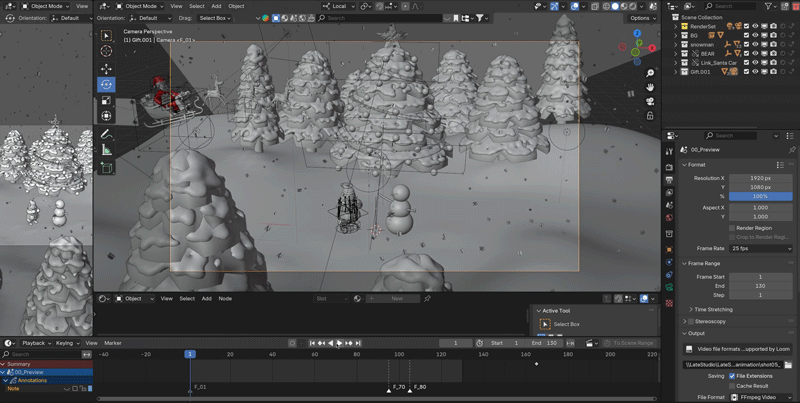Toggle Gift.001 collection exclude checkbox
Viewport: 800px width, 403px height.
[746, 72]
